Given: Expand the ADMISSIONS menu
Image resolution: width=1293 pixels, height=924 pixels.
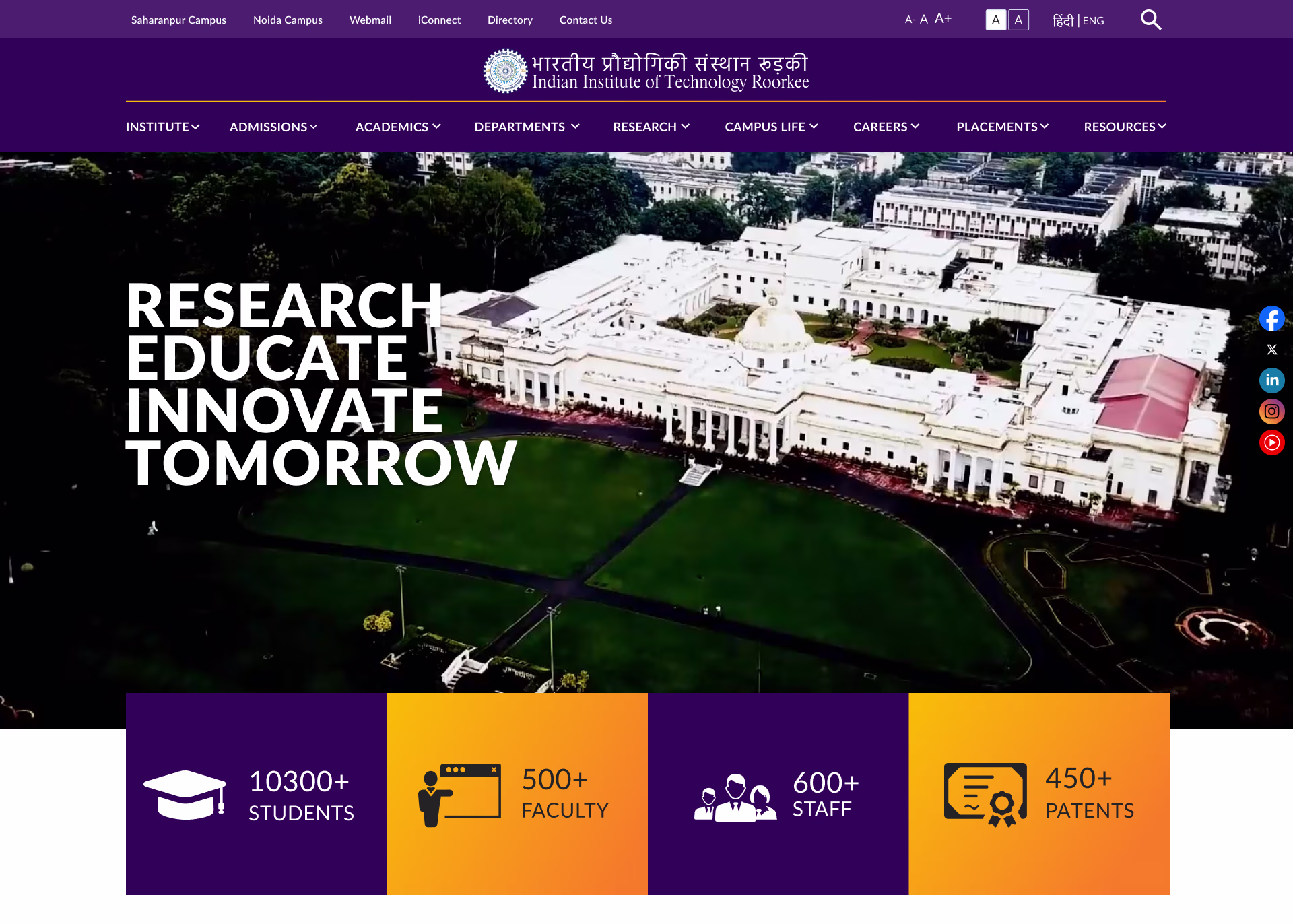Looking at the screenshot, I should coord(273,127).
